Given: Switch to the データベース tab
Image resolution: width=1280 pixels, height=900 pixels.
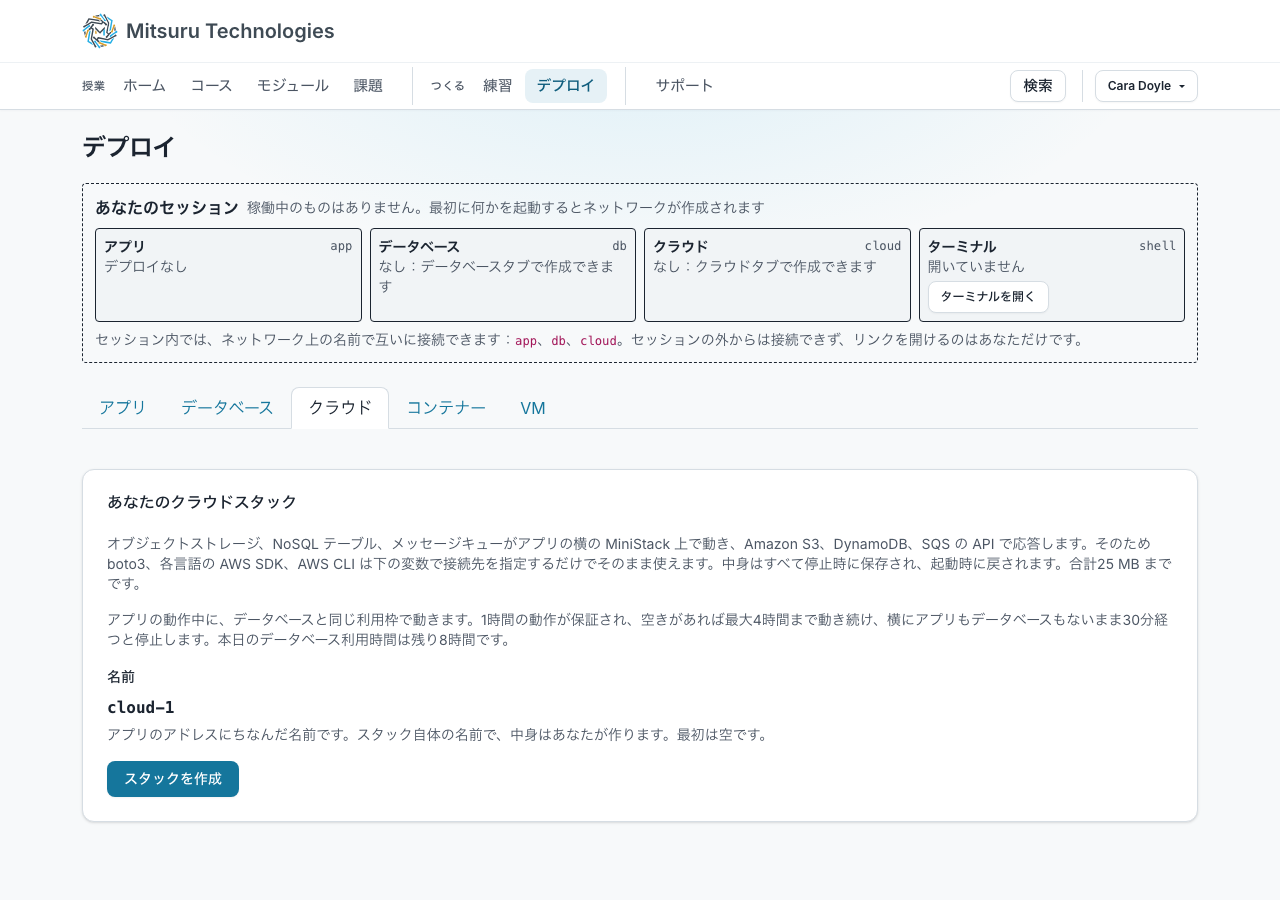Looking at the screenshot, I should pyautogui.click(x=227, y=408).
